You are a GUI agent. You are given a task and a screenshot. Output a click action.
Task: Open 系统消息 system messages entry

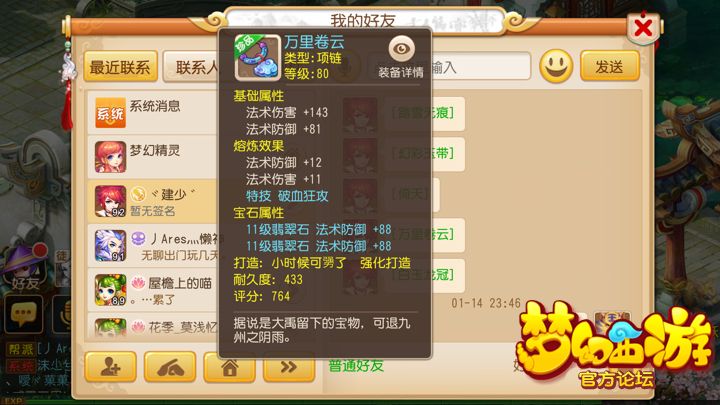153,112
